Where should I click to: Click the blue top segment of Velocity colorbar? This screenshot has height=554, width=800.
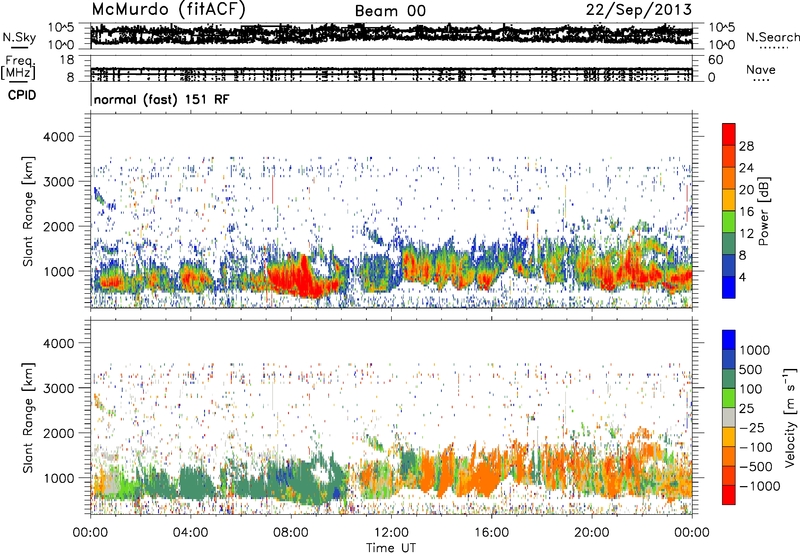[x=729, y=340]
